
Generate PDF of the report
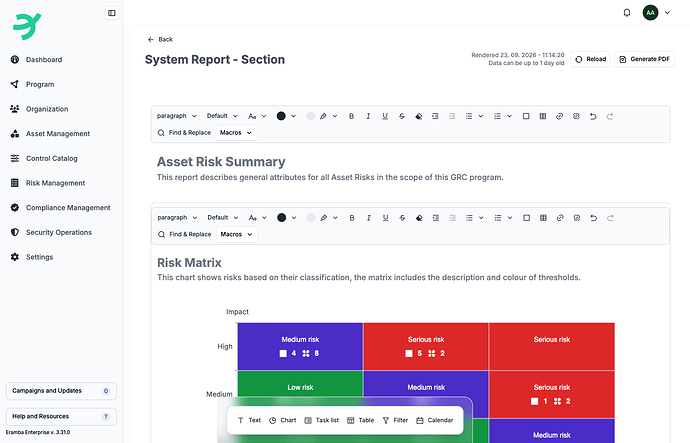pyautogui.click(x=644, y=59)
